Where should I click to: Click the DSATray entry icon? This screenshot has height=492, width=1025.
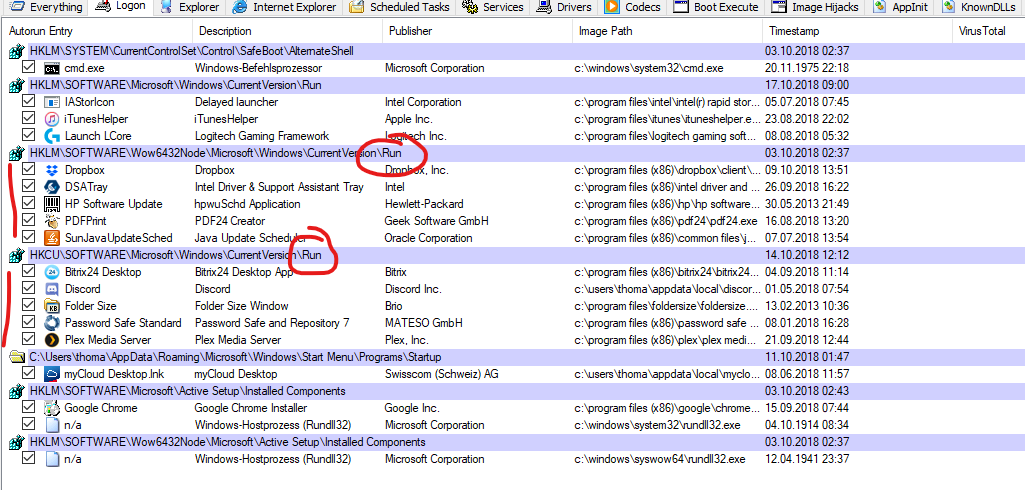pyautogui.click(x=52, y=187)
